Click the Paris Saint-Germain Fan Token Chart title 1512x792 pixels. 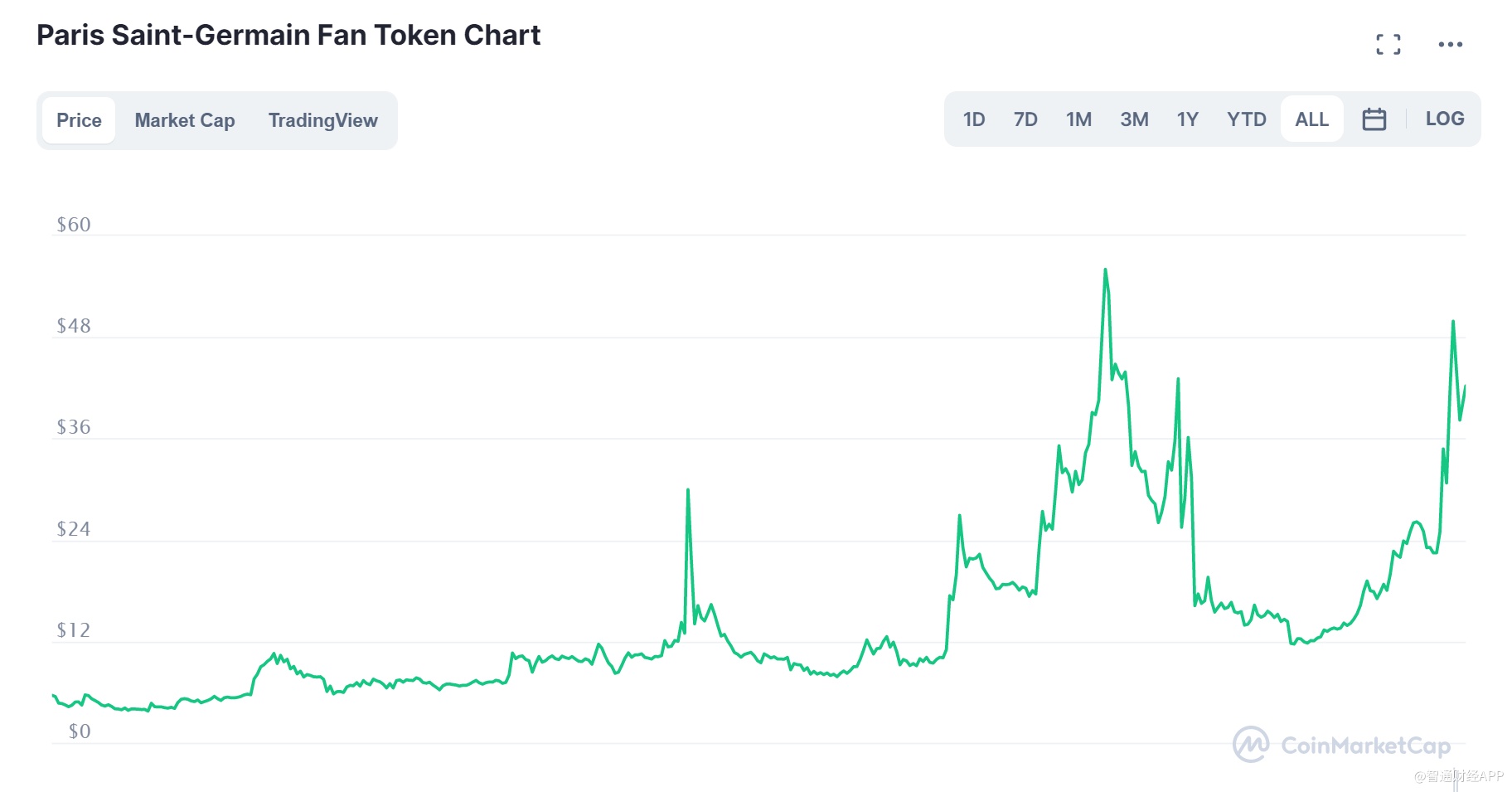[x=288, y=35]
